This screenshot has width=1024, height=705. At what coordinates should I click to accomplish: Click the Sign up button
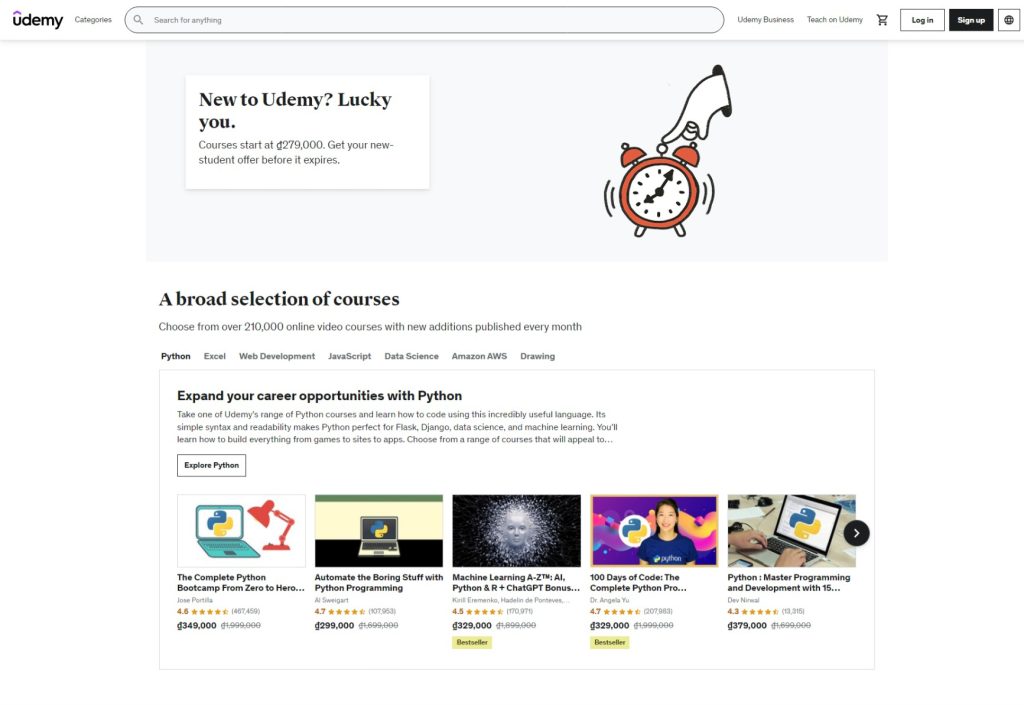coord(971,20)
